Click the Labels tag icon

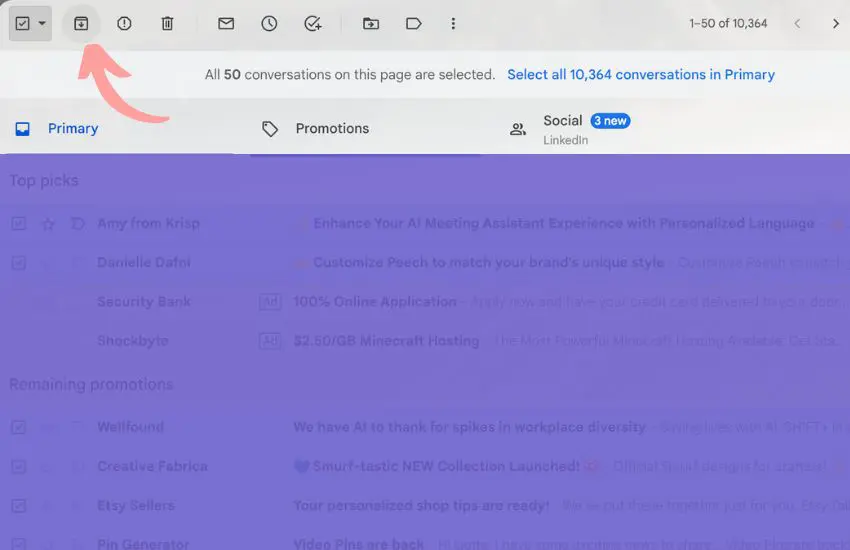point(414,23)
